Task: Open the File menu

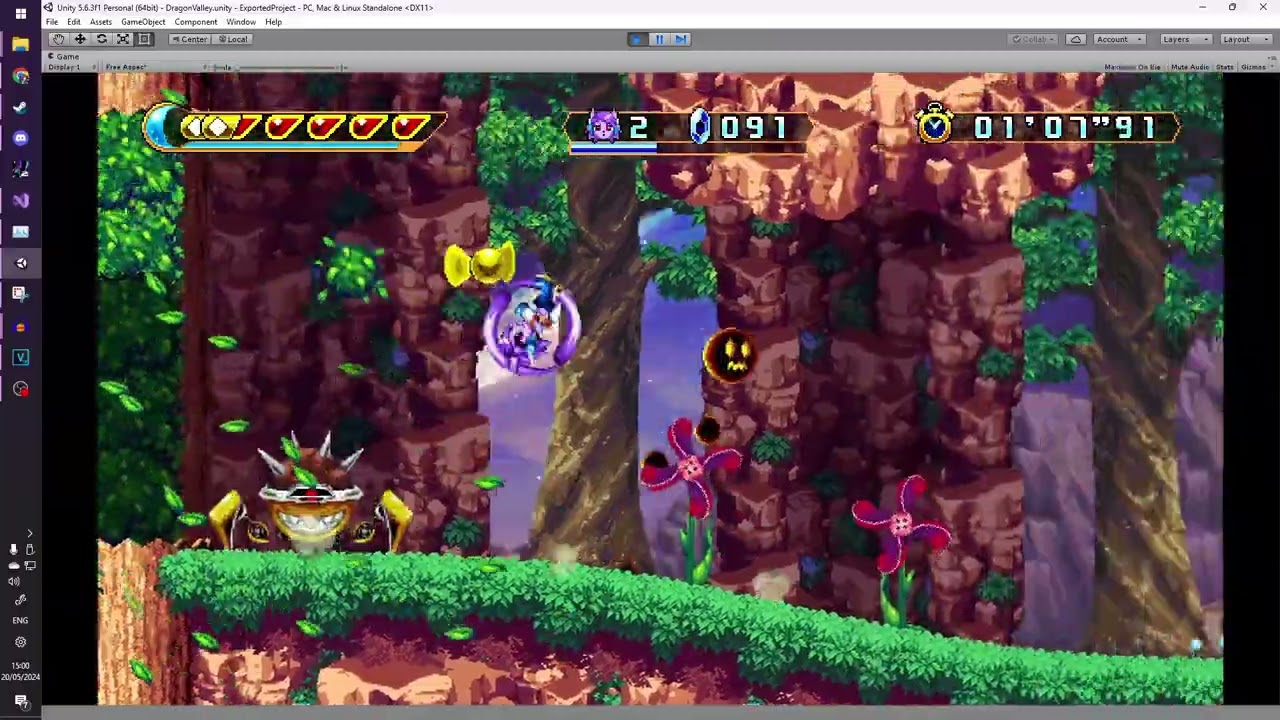Action: (52, 22)
